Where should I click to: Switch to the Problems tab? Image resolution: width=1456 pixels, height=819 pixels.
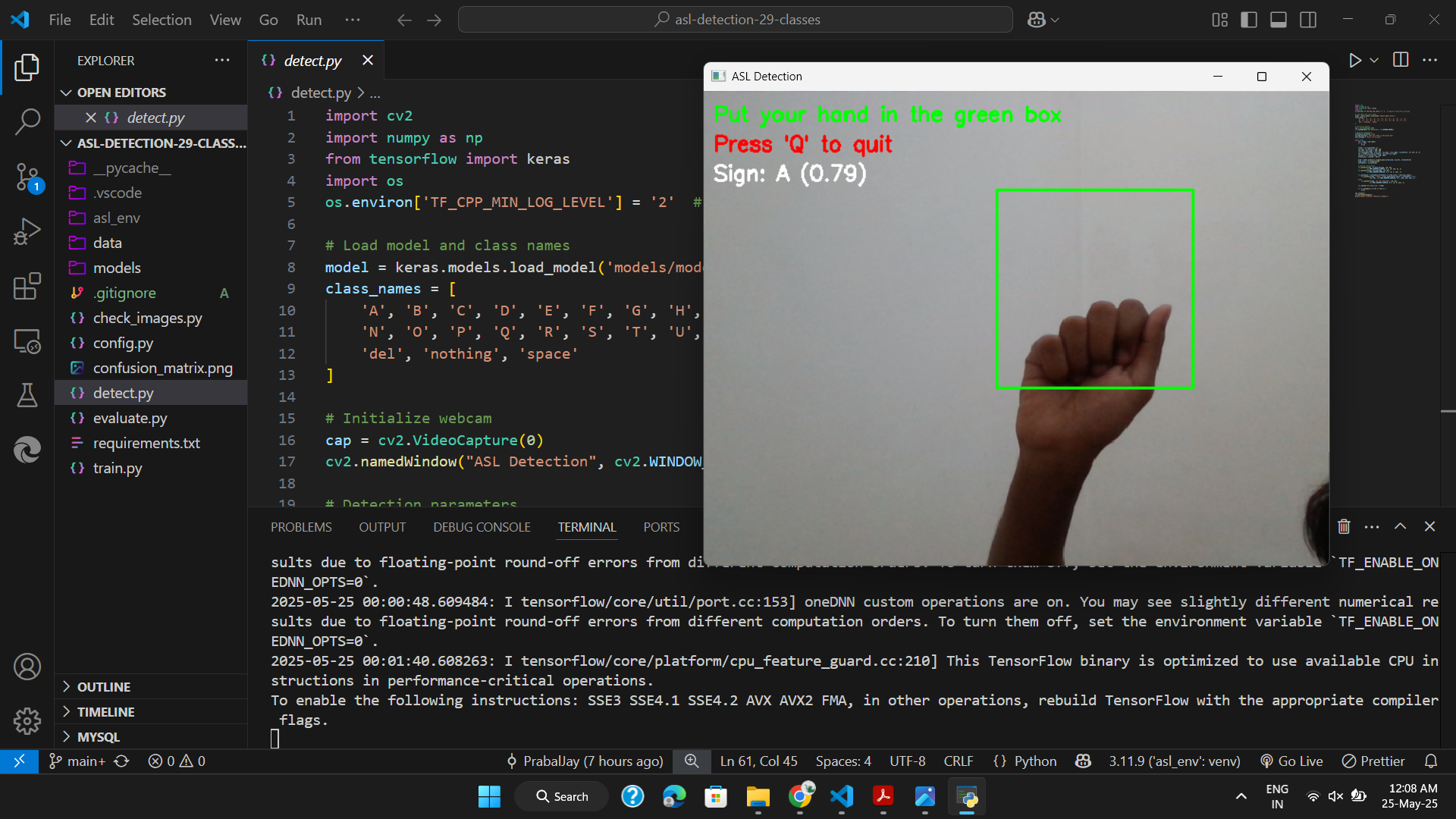click(301, 527)
